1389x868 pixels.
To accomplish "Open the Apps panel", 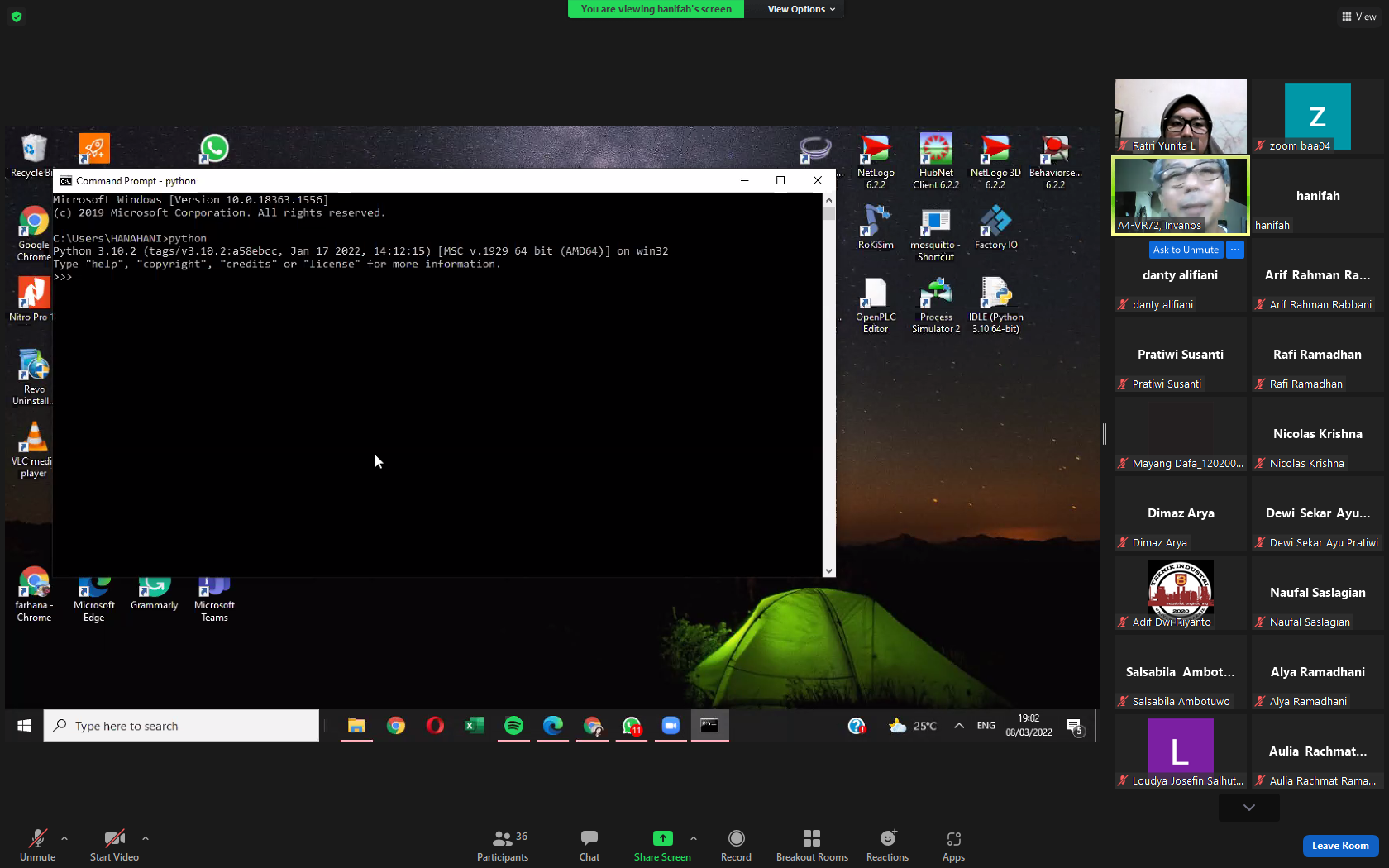I will tap(953, 846).
